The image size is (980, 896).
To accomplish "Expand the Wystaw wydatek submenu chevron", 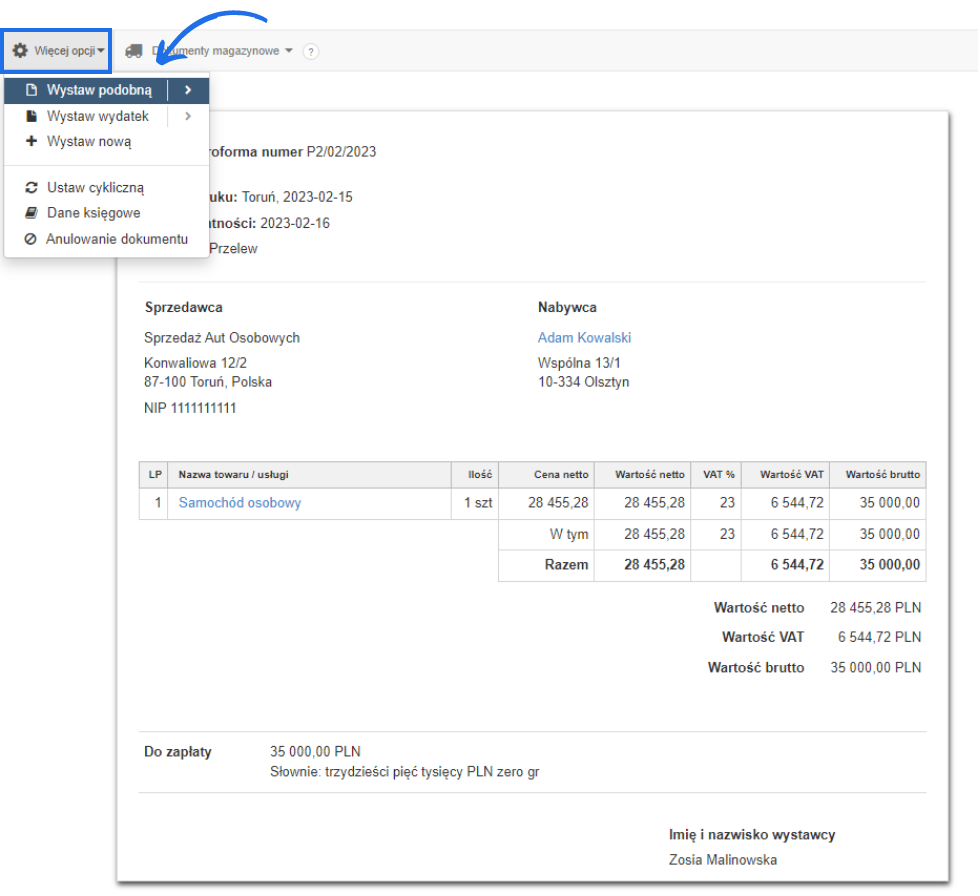I will pyautogui.click(x=188, y=117).
